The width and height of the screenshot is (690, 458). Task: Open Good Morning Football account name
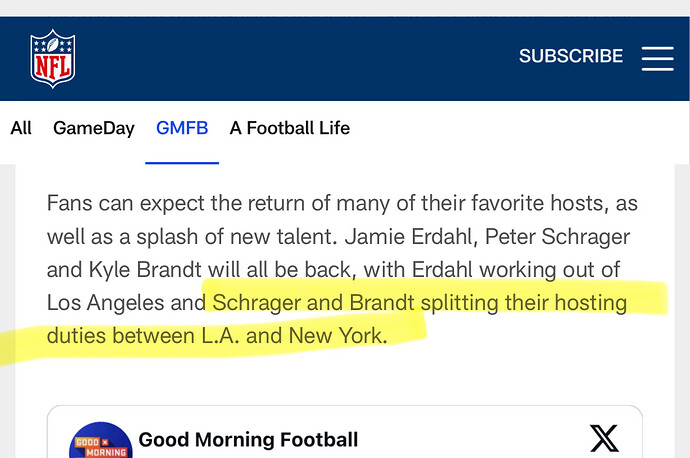point(248,439)
